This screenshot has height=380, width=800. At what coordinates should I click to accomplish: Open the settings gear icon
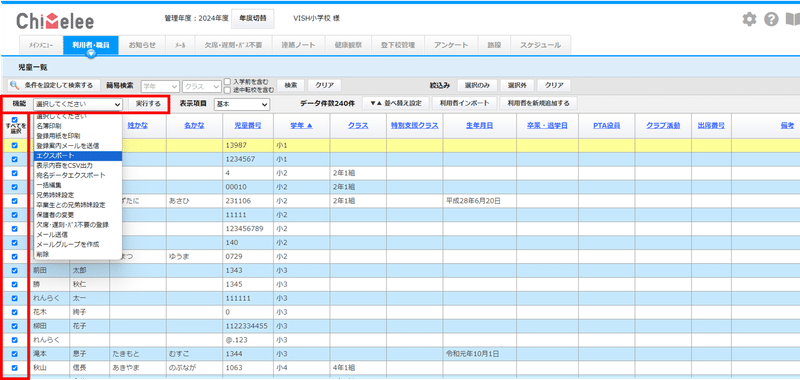pos(749,20)
